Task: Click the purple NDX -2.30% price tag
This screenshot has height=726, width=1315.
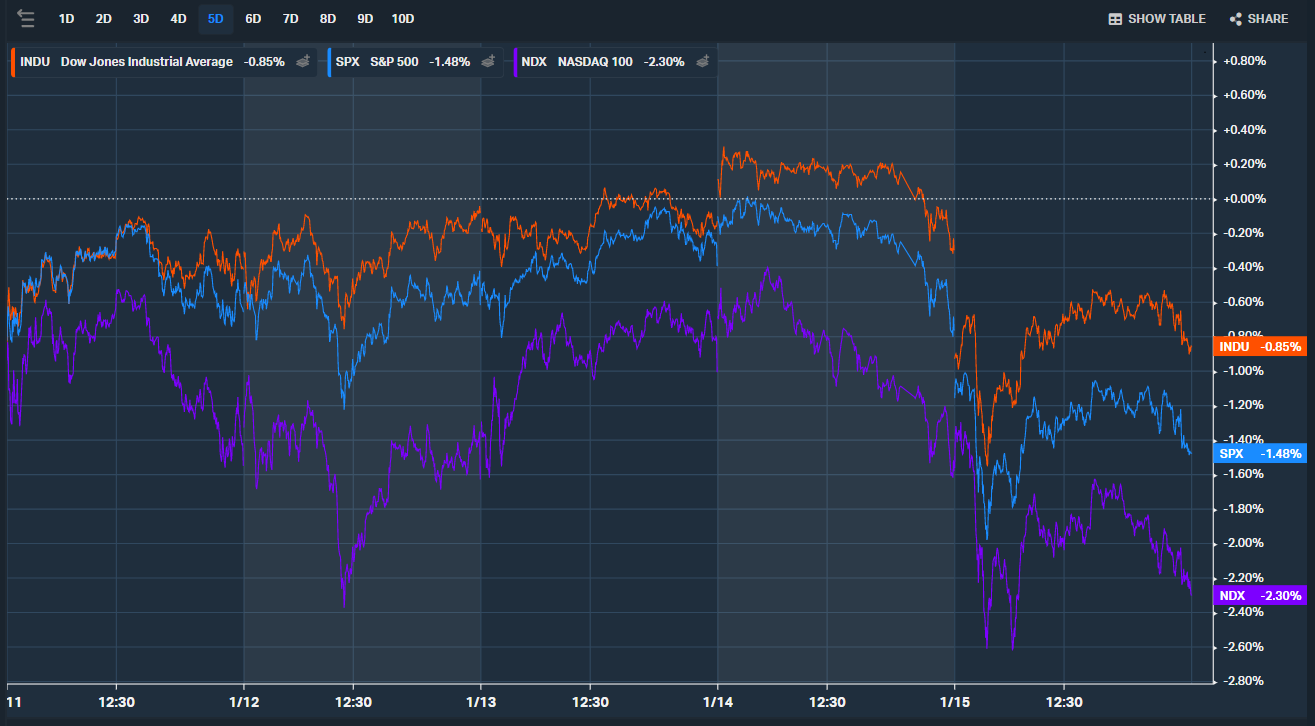Action: click(x=1259, y=595)
